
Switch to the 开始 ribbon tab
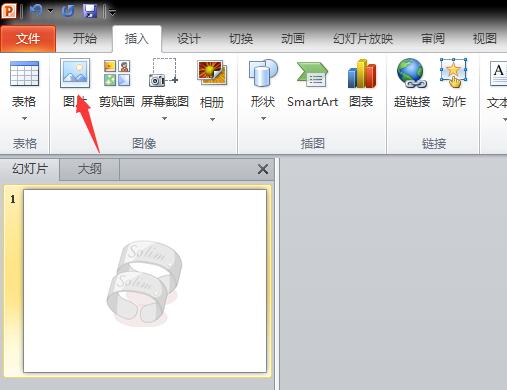(x=85, y=39)
